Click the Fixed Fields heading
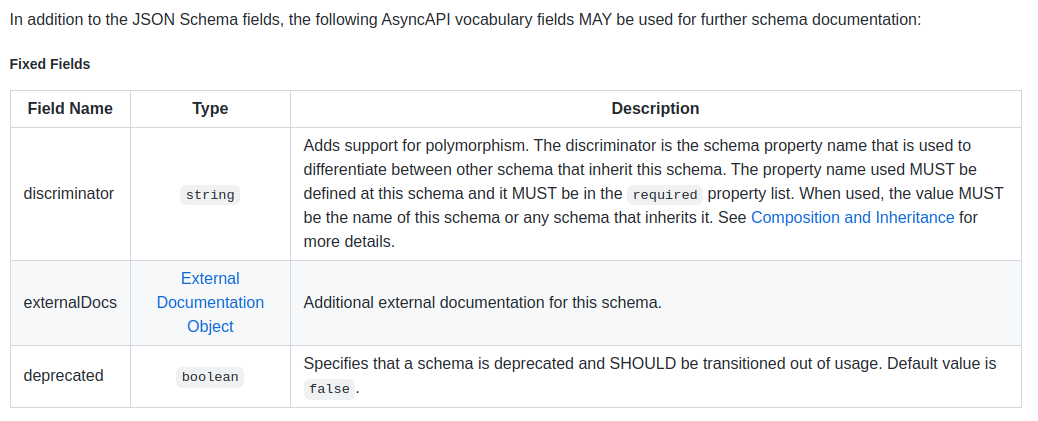Viewport: 1038px width, 421px height. click(50, 64)
